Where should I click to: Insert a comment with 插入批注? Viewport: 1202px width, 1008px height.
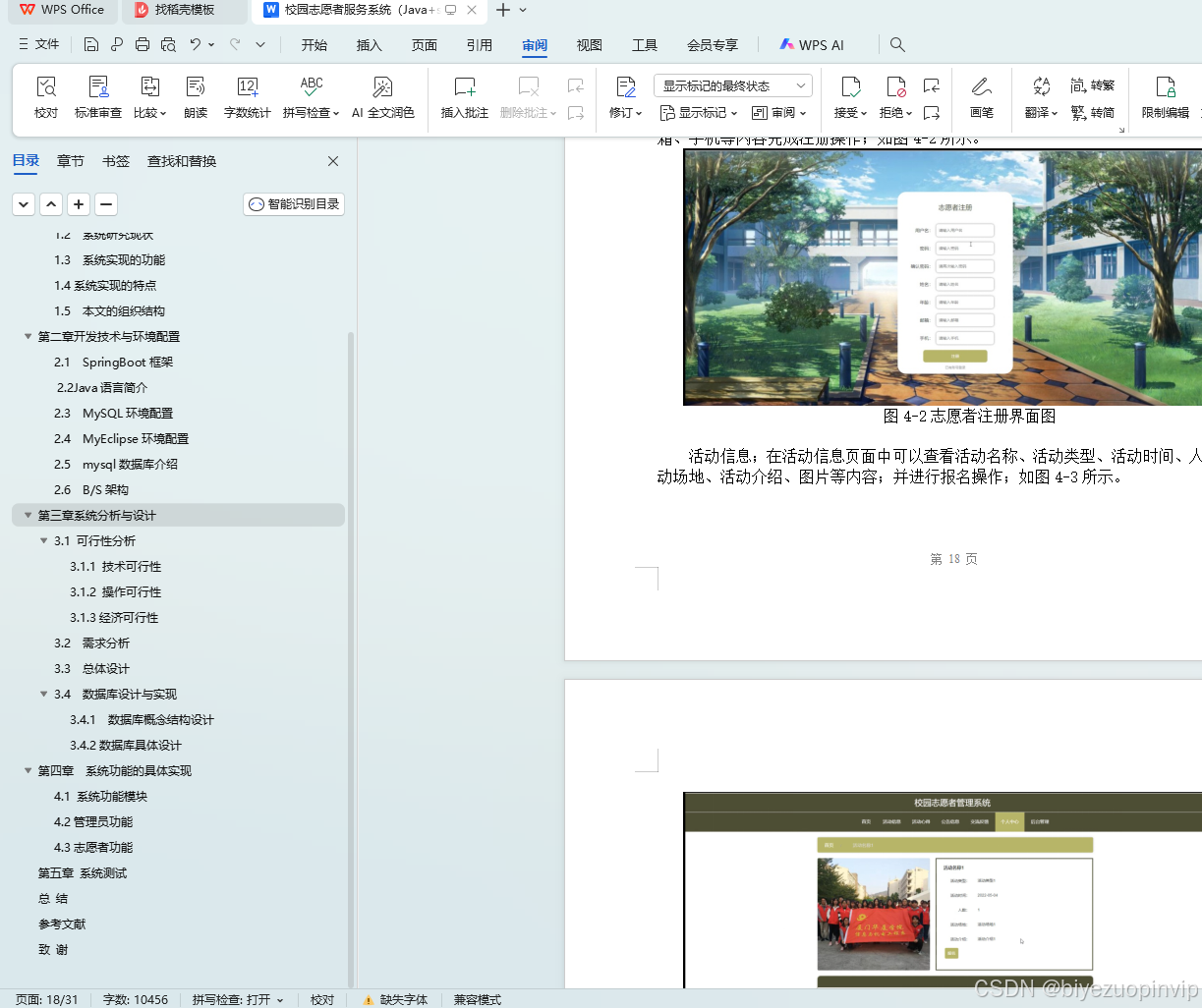click(465, 97)
